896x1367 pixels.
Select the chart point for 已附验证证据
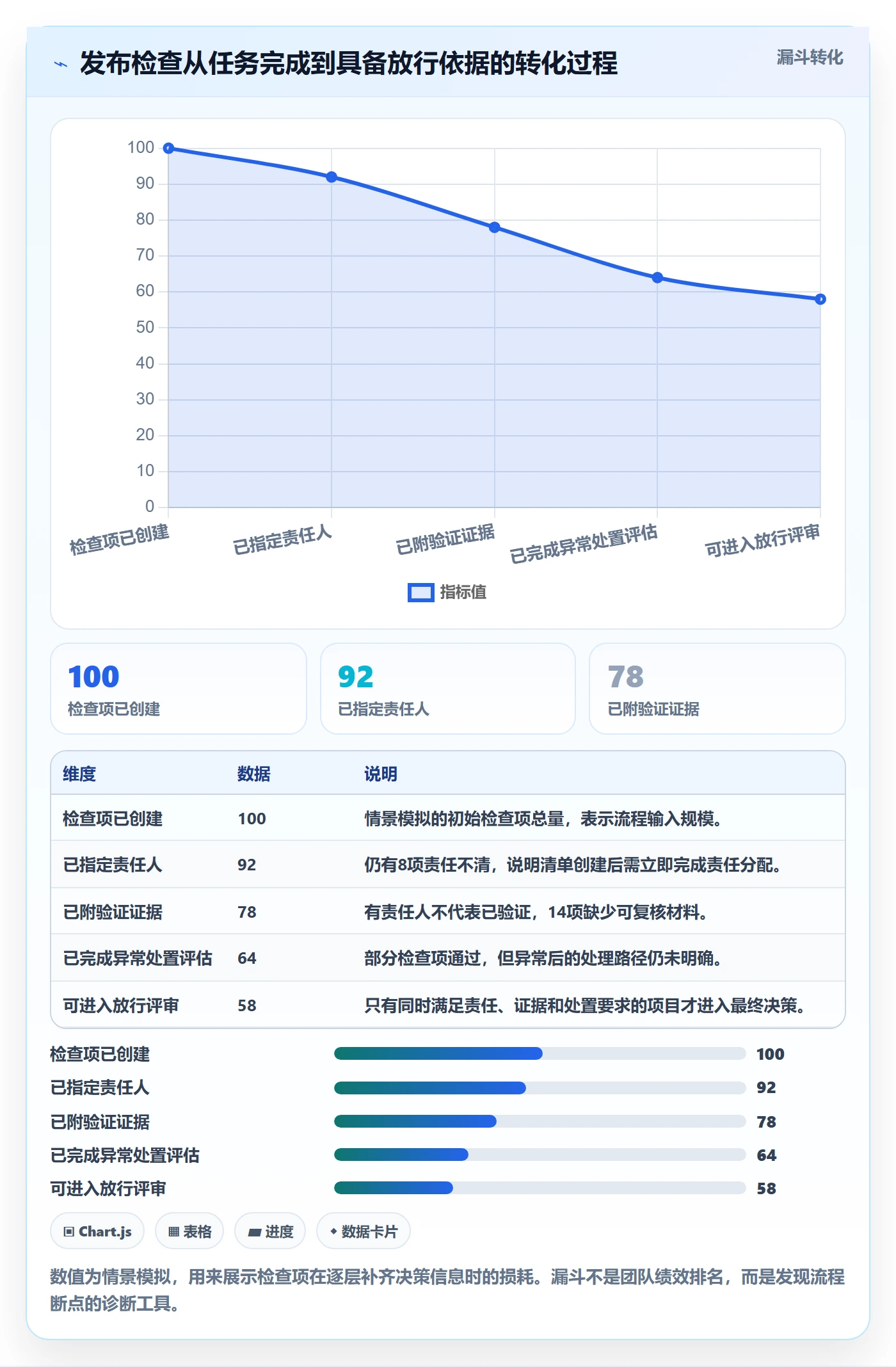pyautogui.click(x=495, y=227)
